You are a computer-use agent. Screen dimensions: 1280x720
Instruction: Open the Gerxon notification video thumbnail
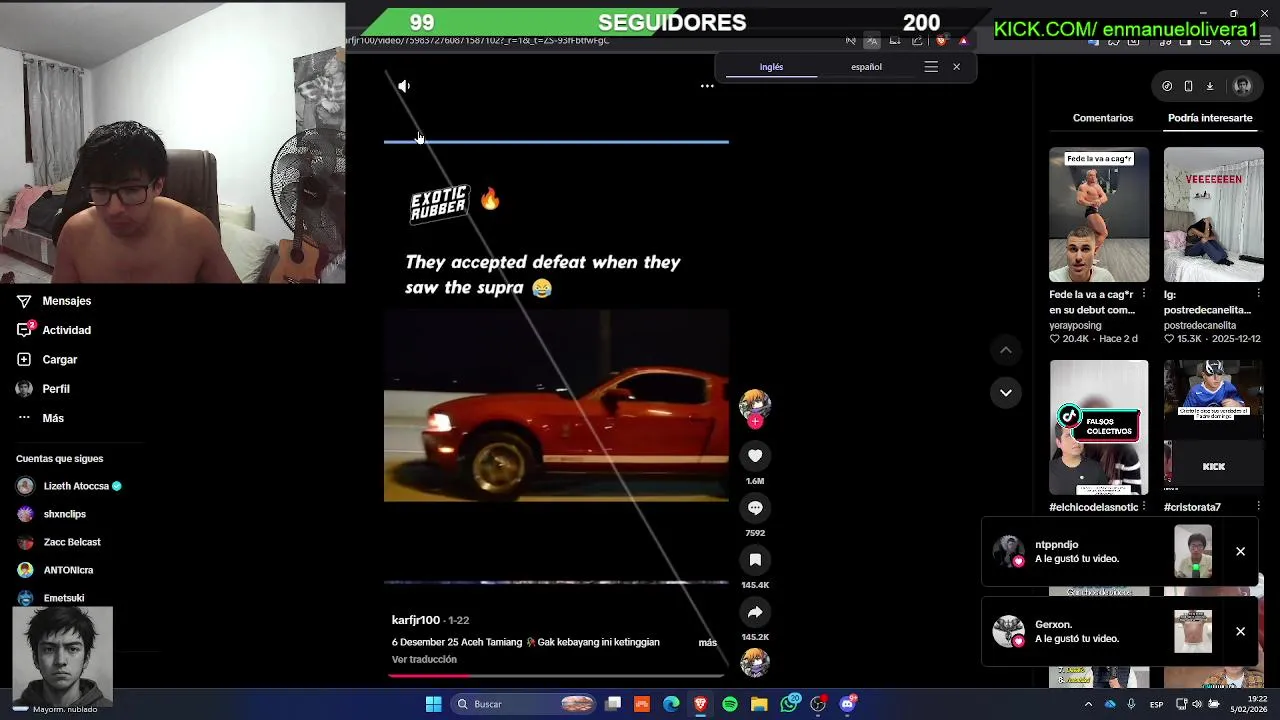pos(1193,632)
